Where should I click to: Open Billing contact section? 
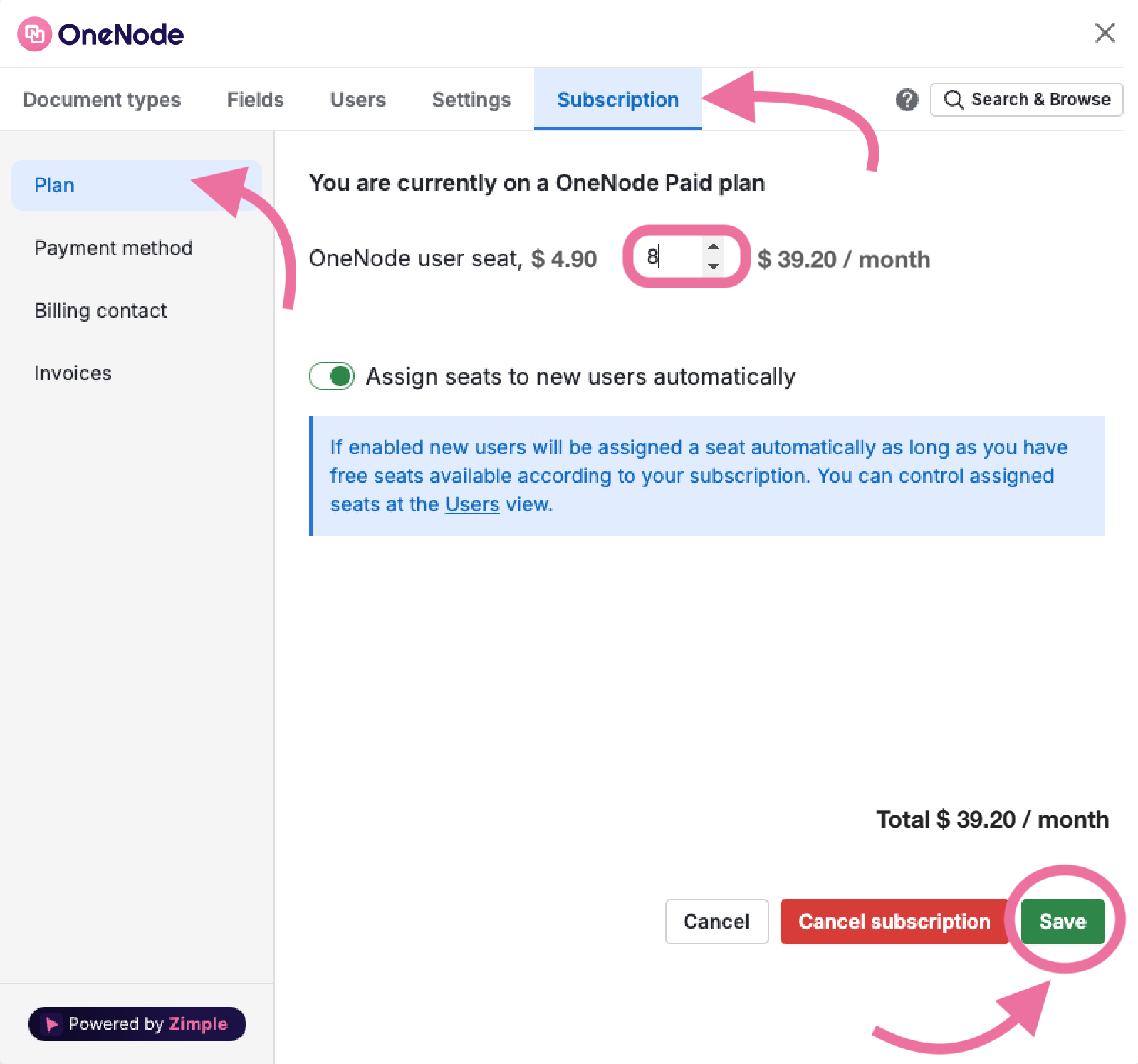point(137,311)
